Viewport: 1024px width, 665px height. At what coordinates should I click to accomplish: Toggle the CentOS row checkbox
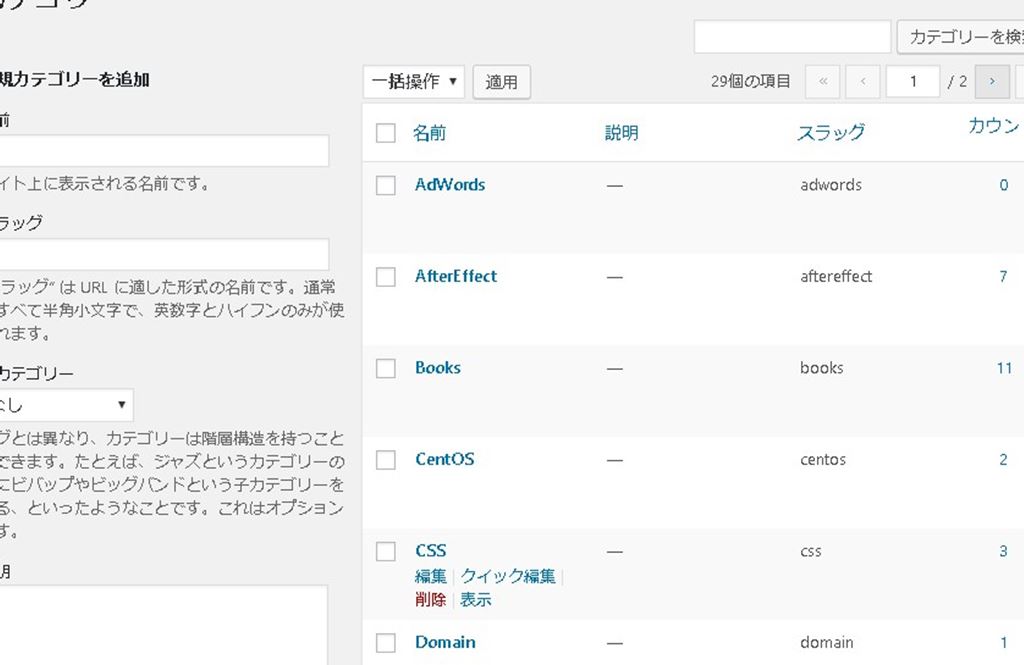386,460
